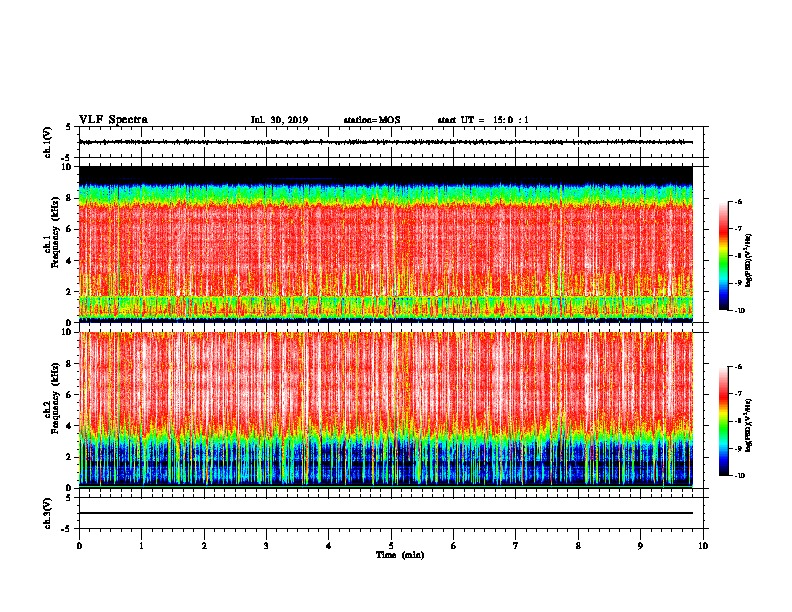Click the "Time (min)" x-axis label
The width and height of the screenshot is (792, 612).
point(400,555)
